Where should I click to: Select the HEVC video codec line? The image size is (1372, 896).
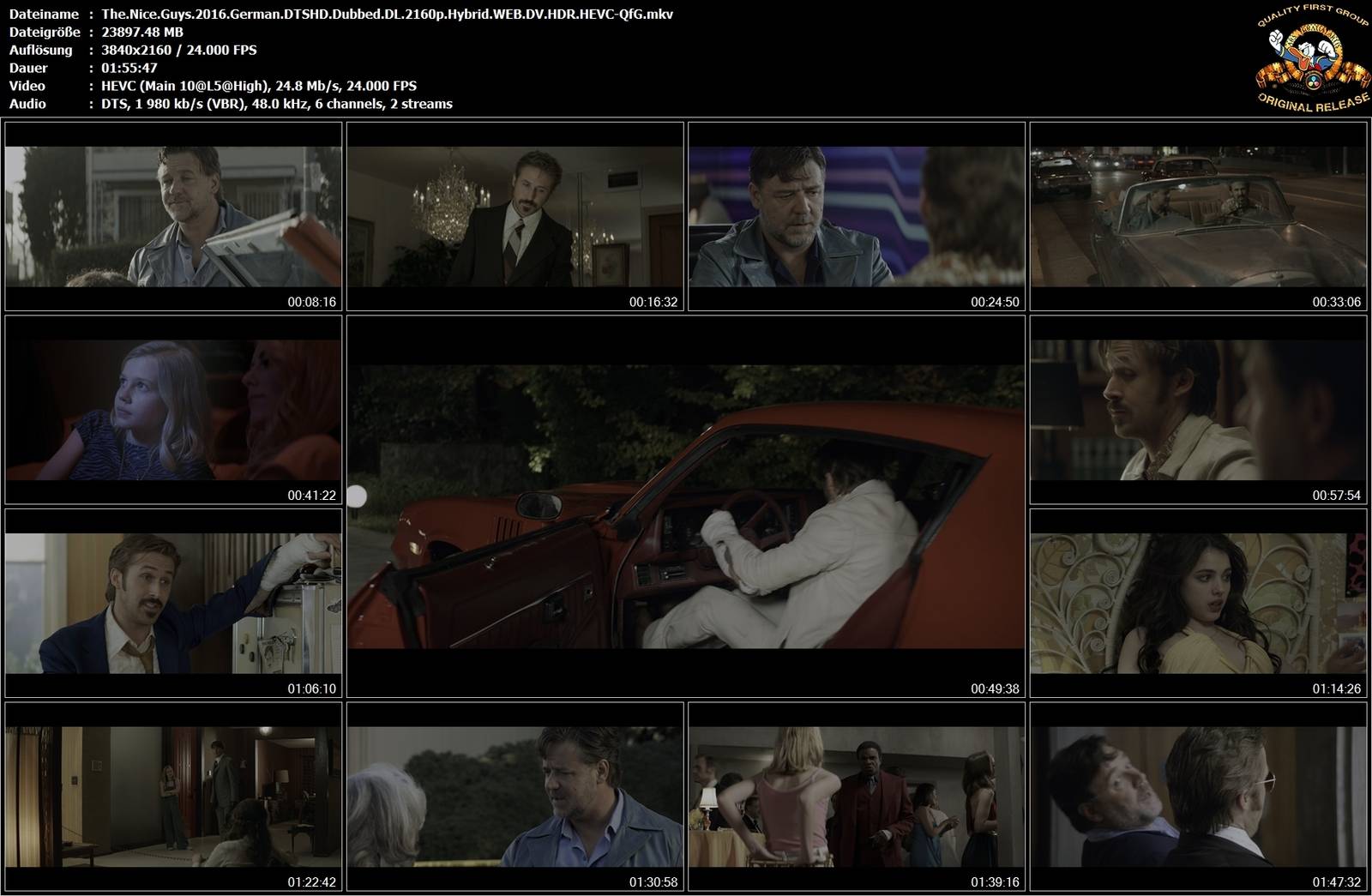pos(259,86)
